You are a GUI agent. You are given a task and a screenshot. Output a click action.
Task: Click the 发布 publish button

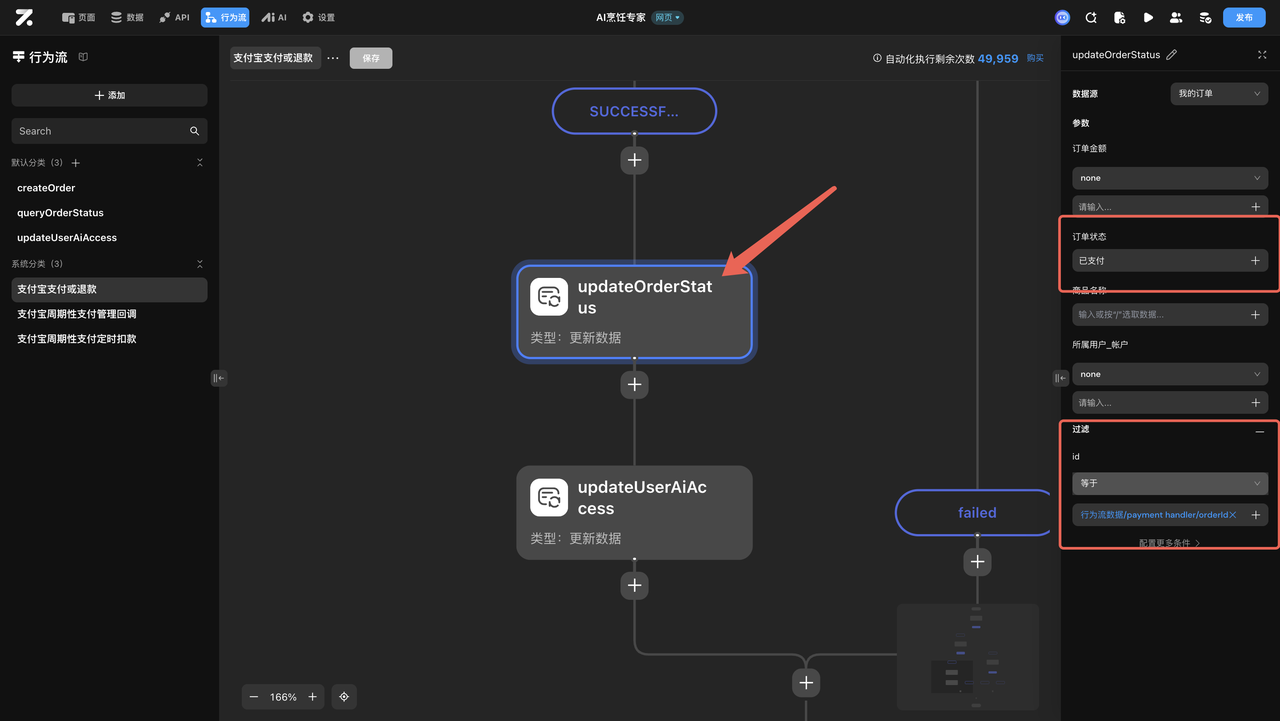[x=1244, y=17]
